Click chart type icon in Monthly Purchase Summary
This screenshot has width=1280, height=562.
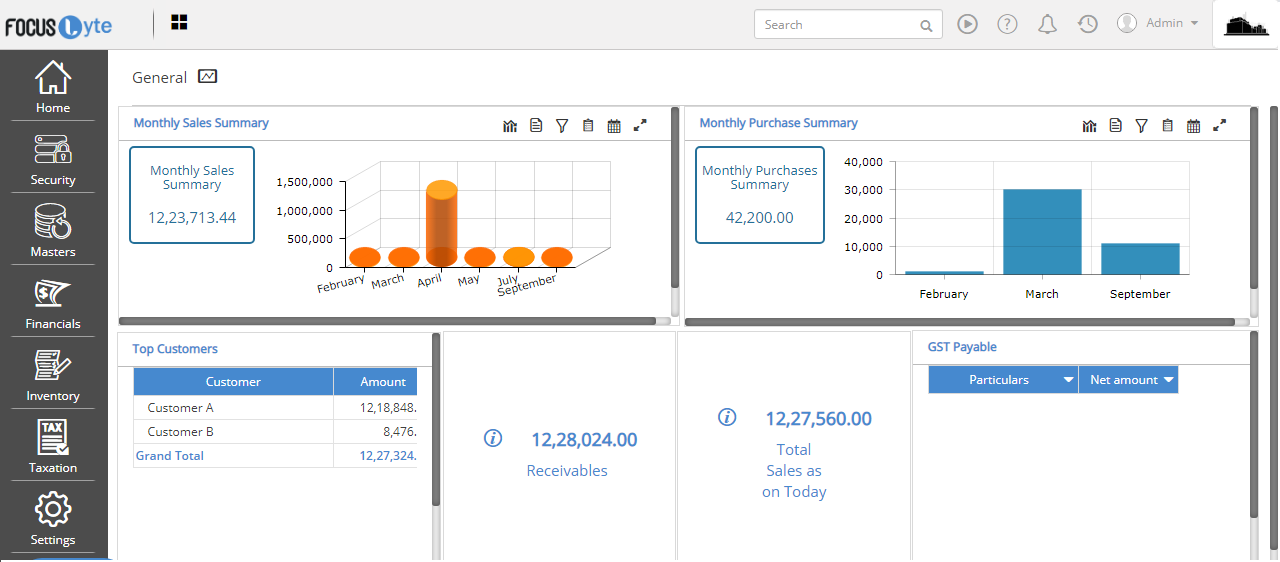coord(1090,126)
